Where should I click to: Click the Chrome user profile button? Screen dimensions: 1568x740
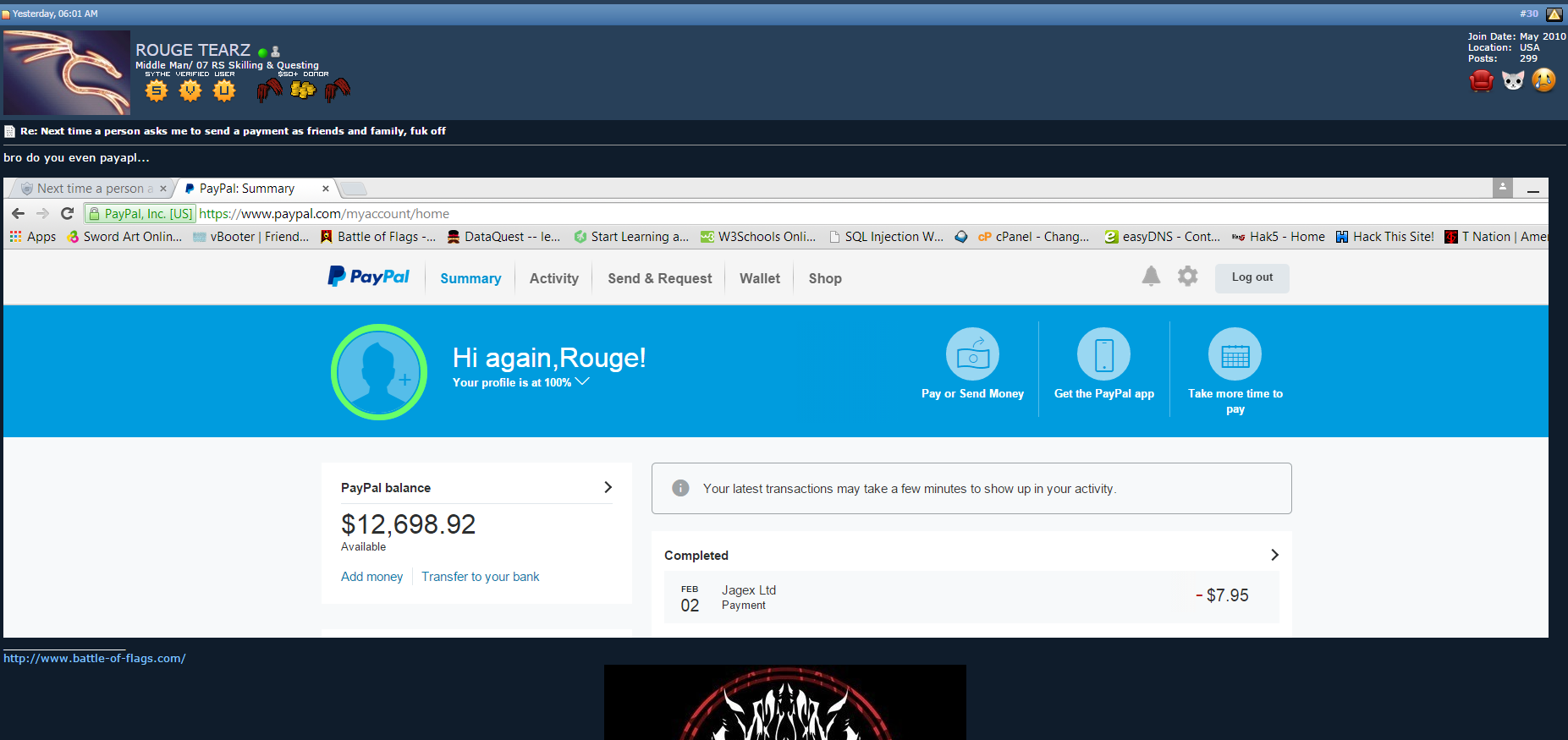click(x=1503, y=187)
